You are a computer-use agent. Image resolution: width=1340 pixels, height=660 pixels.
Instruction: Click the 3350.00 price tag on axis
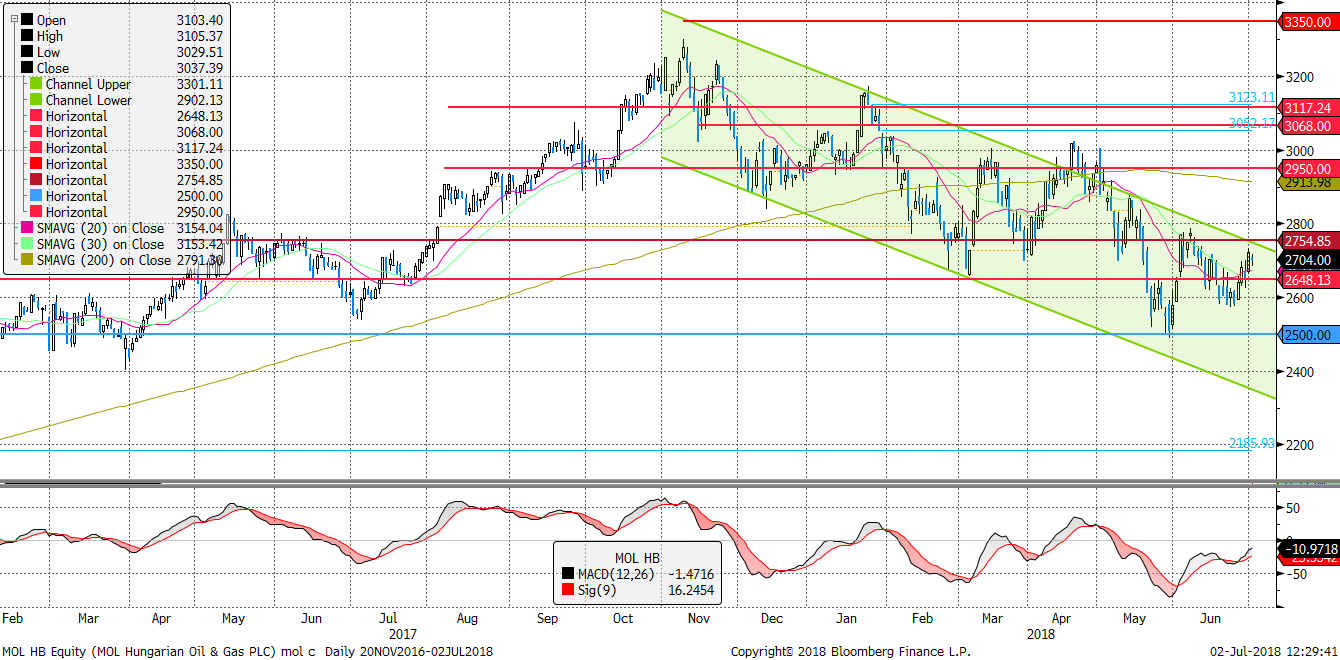coord(1308,21)
